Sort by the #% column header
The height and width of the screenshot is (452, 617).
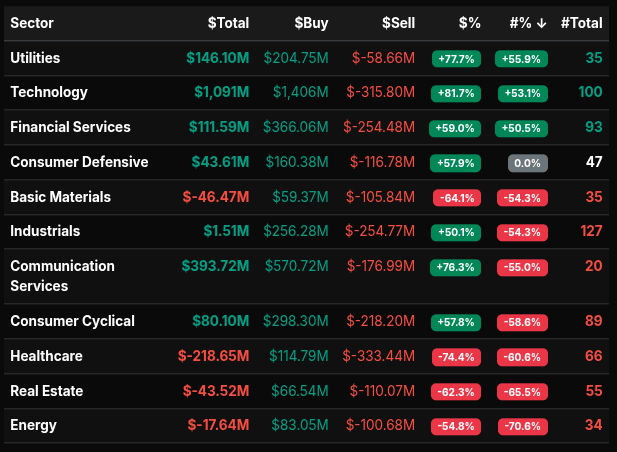526,22
